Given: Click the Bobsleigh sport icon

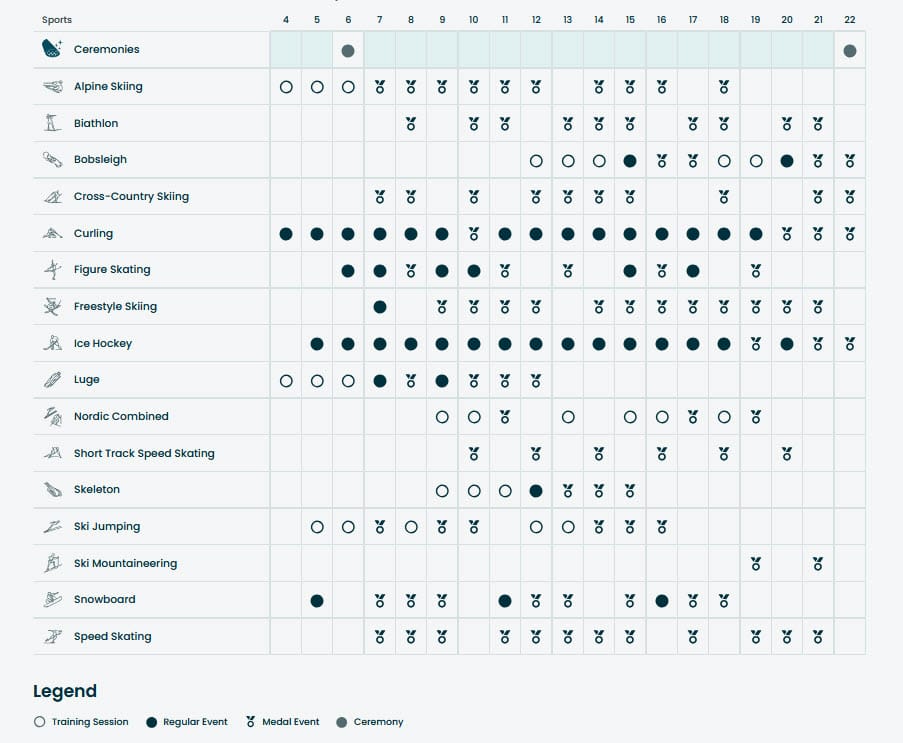Looking at the screenshot, I should 52,160.
